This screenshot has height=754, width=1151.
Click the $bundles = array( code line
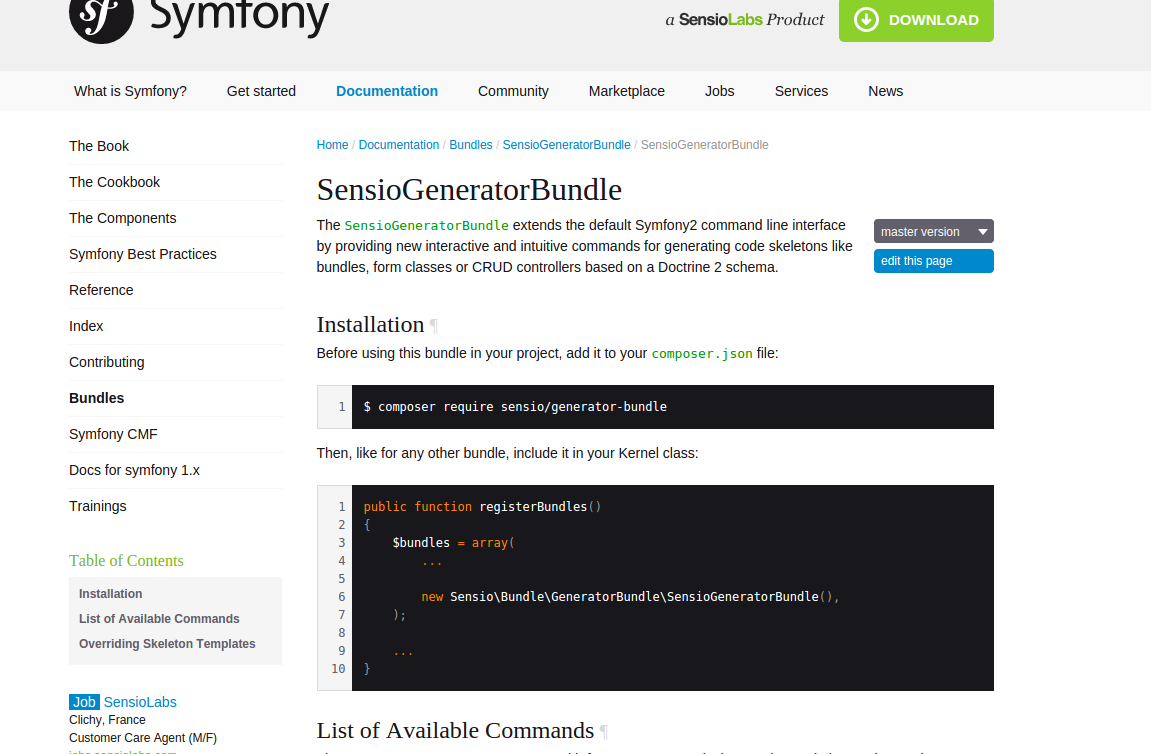tap(453, 543)
